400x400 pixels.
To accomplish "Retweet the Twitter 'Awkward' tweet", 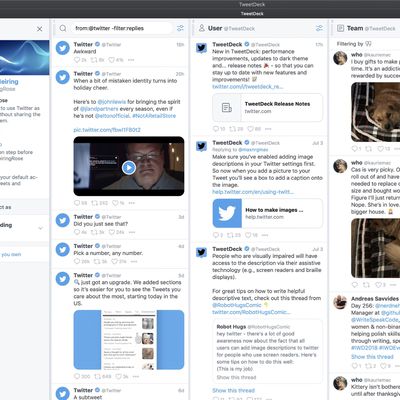I will tap(94, 60).
